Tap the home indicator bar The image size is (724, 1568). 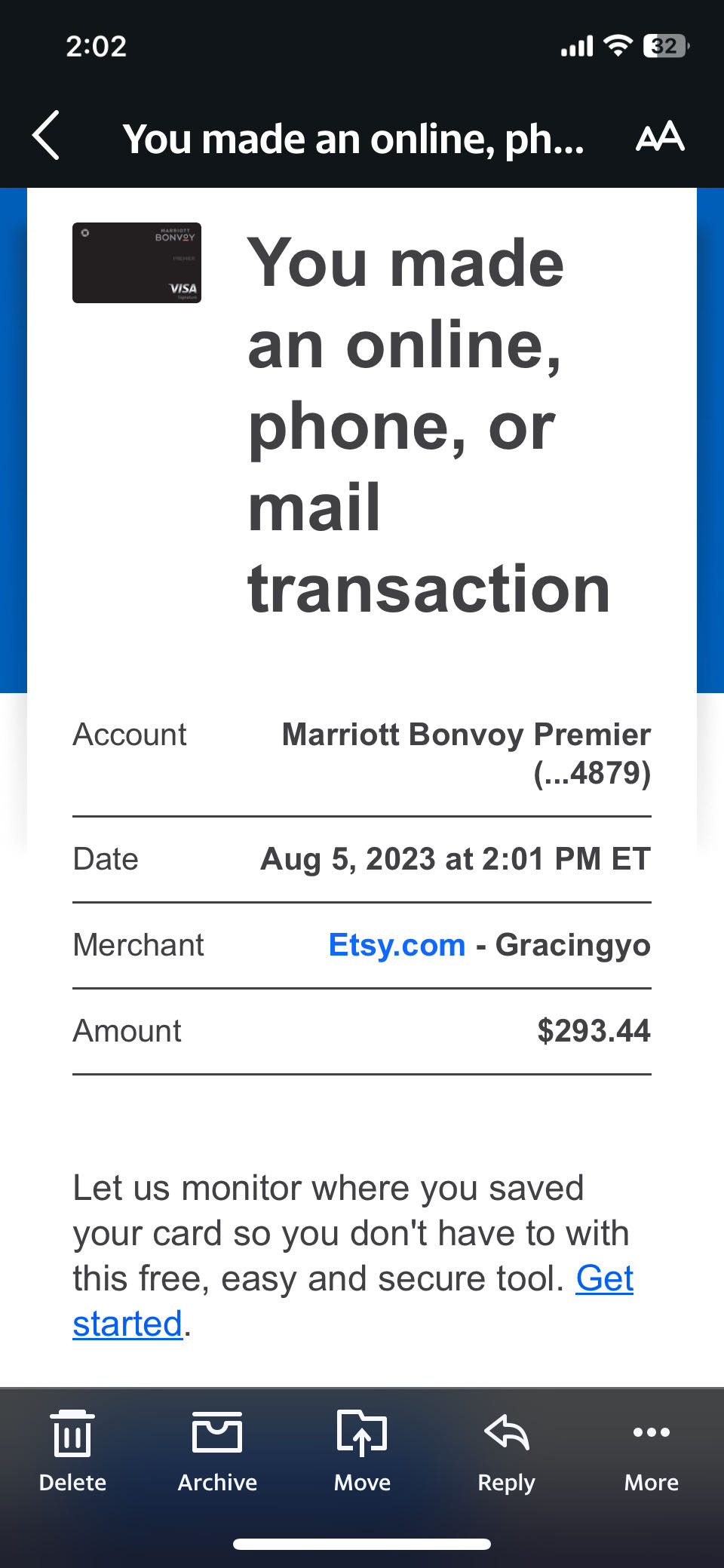click(x=362, y=1544)
